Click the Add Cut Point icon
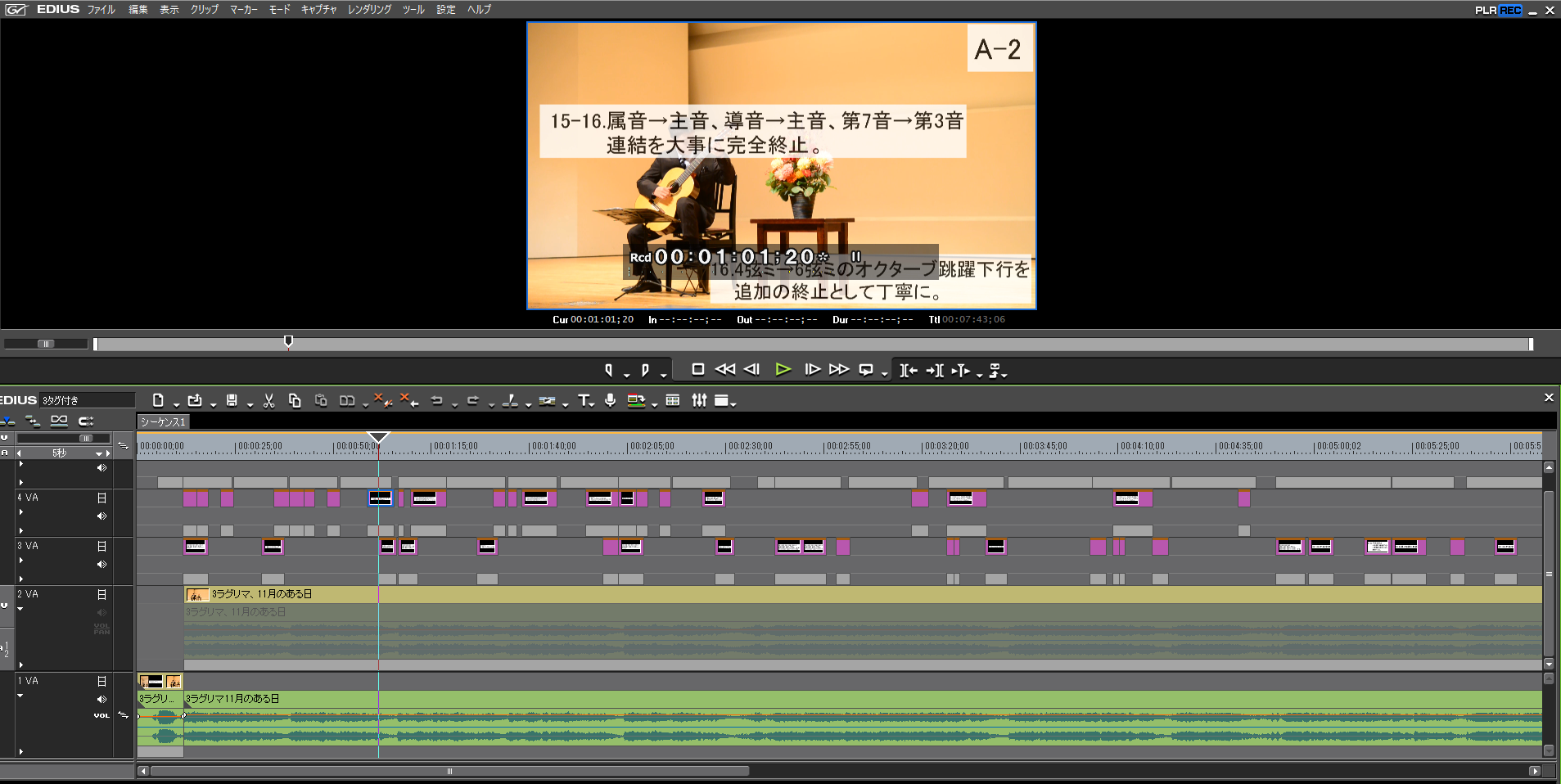This screenshot has height=784, width=1561. (x=510, y=400)
